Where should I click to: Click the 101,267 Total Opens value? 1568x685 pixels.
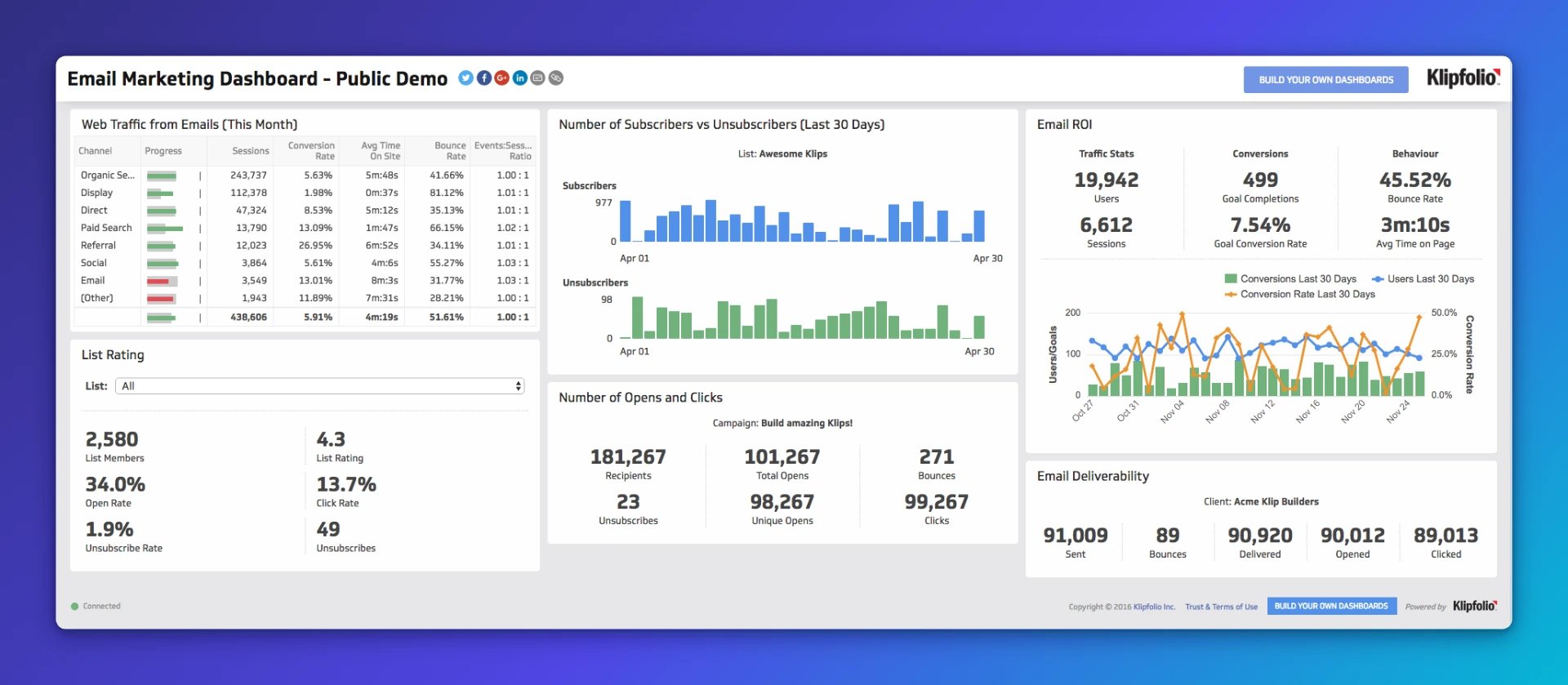pyautogui.click(x=782, y=456)
